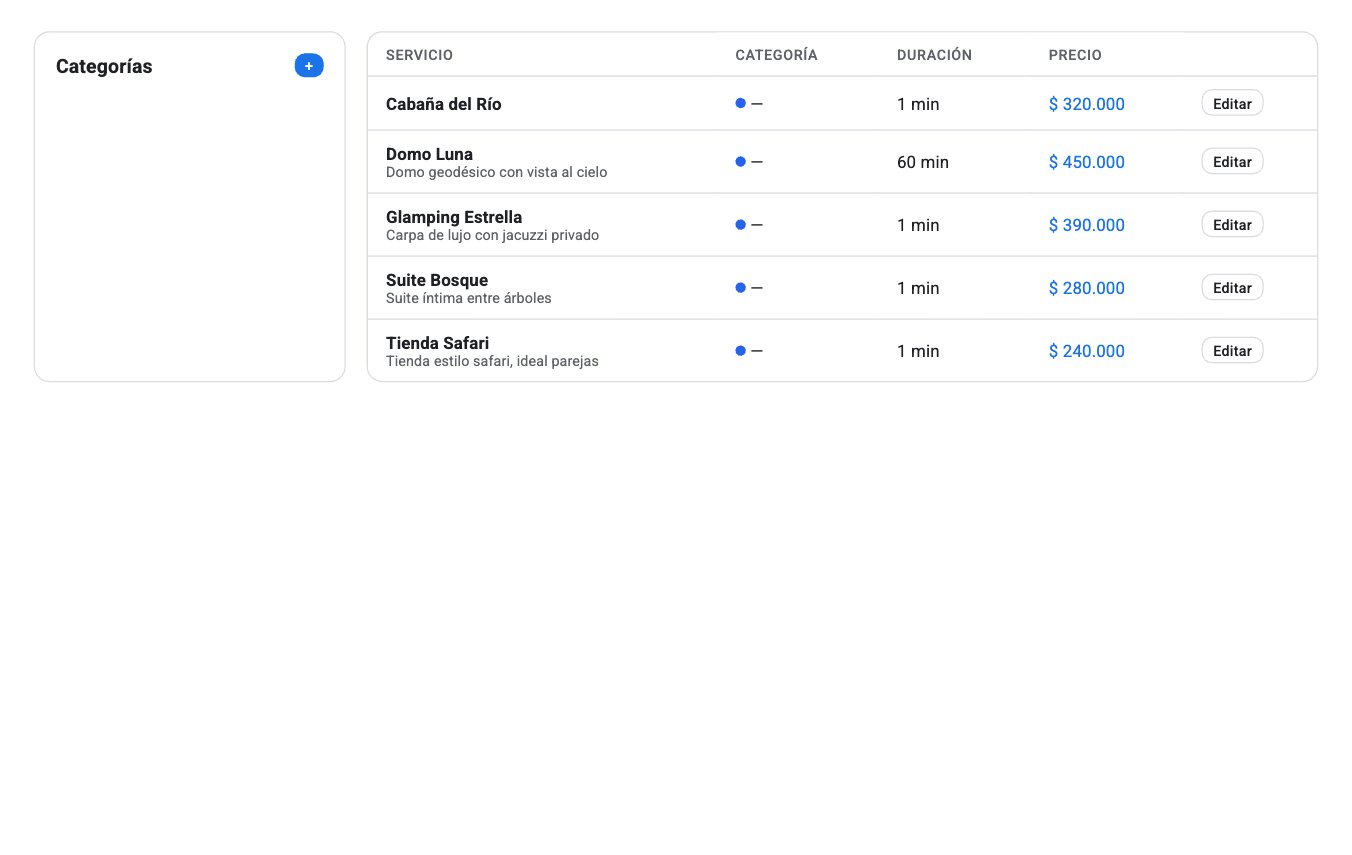Edit the Glamping Estrella service
The image size is (1352, 855).
point(1232,224)
